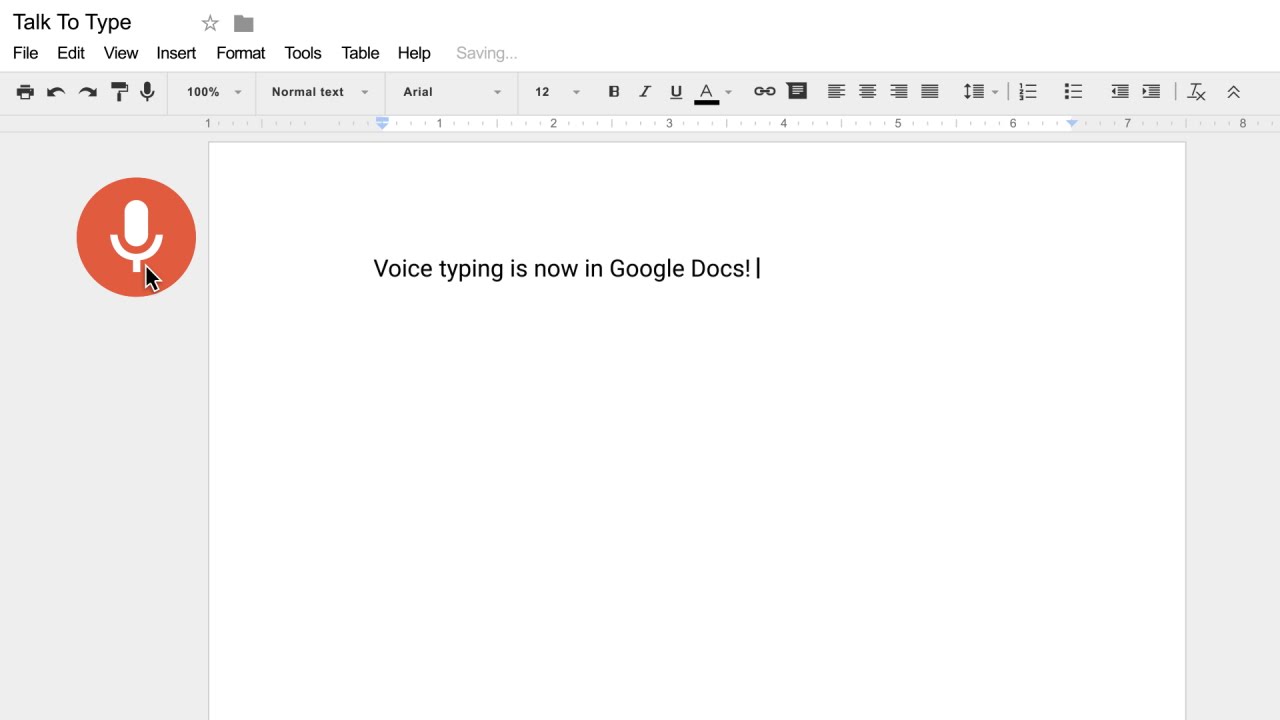Activate voice typing from the toolbar
Viewport: 1280px width, 720px height.
(x=147, y=91)
